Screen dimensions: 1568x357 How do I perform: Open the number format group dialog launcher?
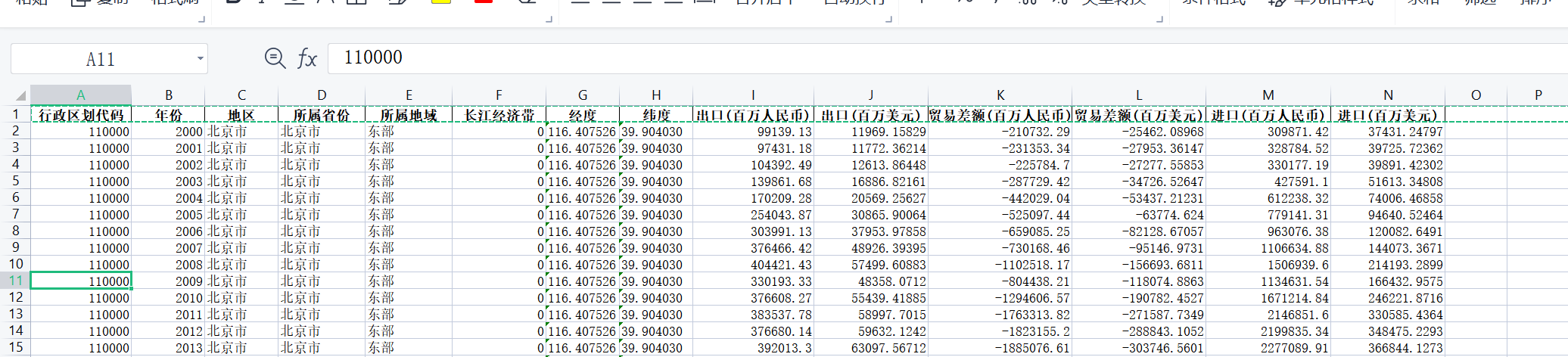pyautogui.click(x=1159, y=19)
